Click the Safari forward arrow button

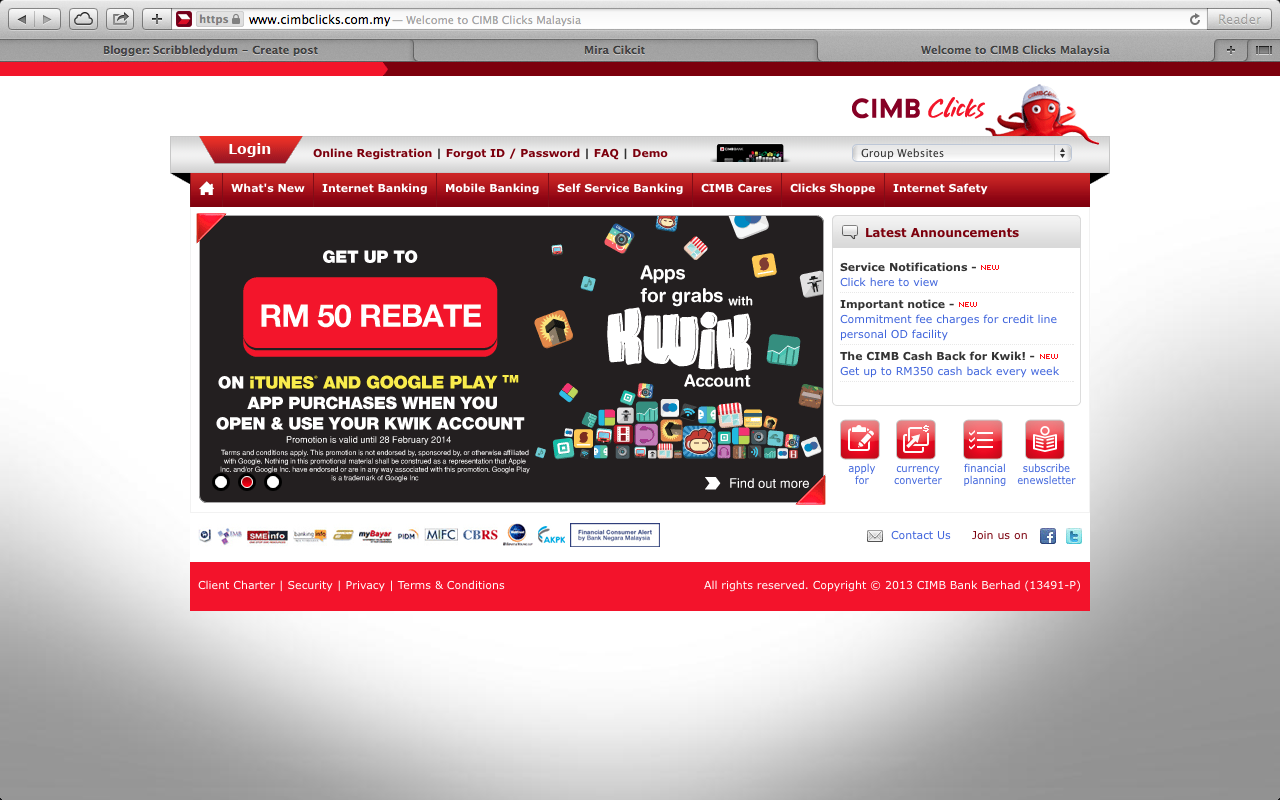(48, 19)
